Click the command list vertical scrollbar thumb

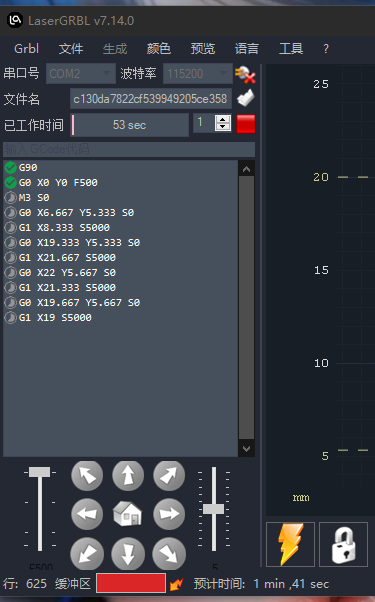click(246, 308)
